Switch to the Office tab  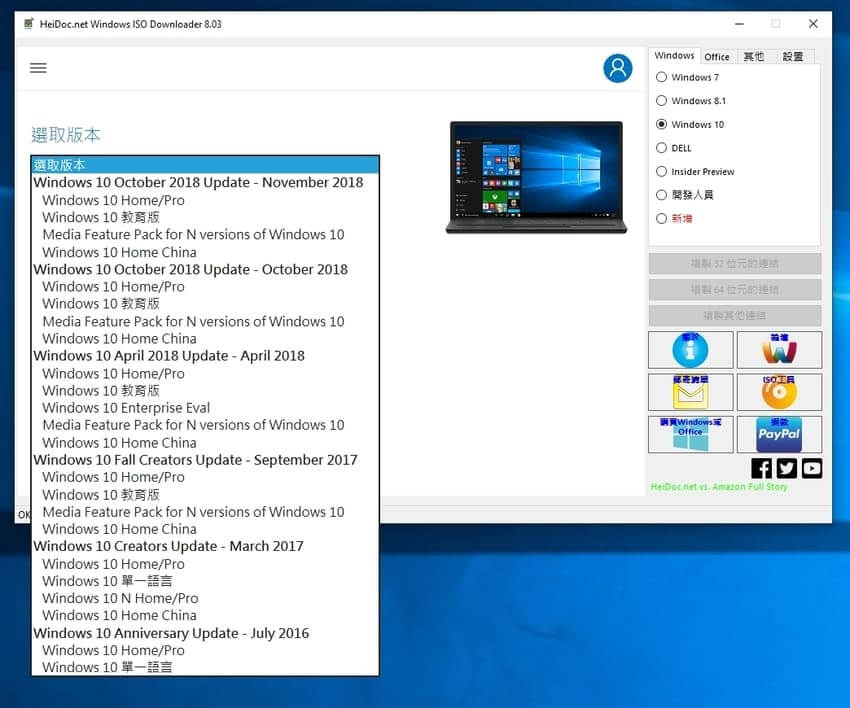click(717, 57)
